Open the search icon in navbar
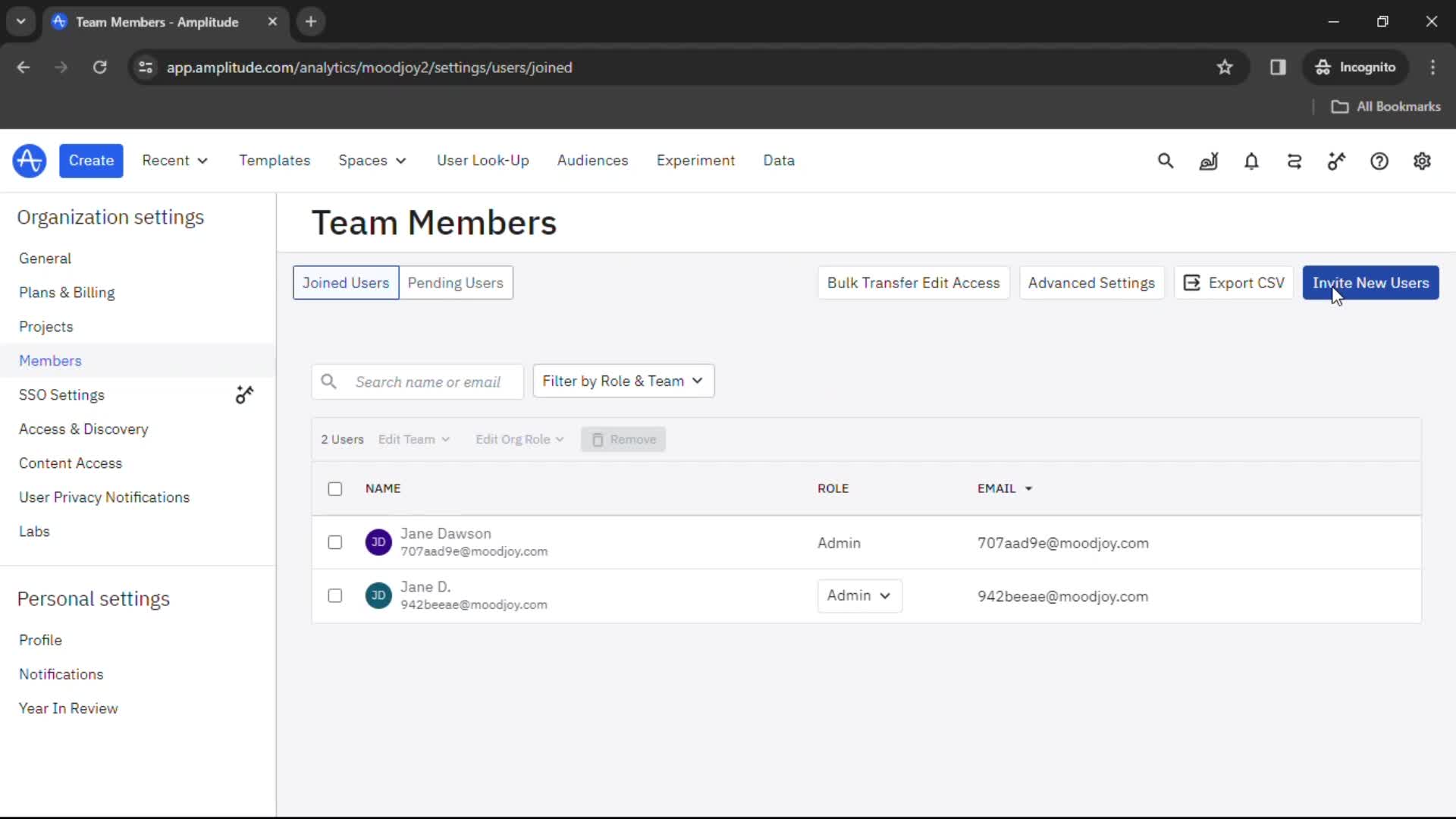The width and height of the screenshot is (1456, 819). click(x=1166, y=160)
